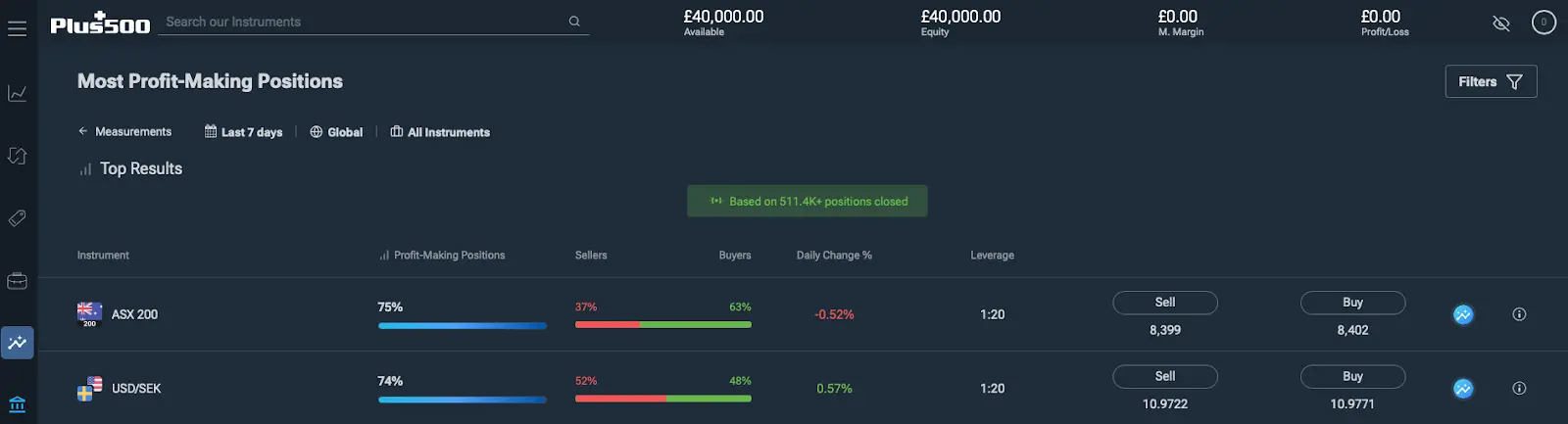The width and height of the screenshot is (1568, 424).
Task: Open the Filters button
Action: (x=1491, y=81)
